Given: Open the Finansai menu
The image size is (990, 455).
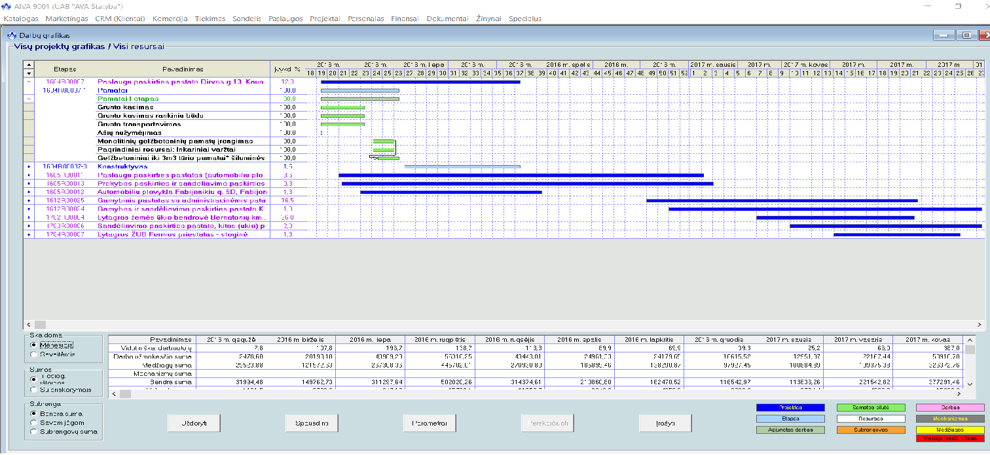Looking at the screenshot, I should [404, 19].
